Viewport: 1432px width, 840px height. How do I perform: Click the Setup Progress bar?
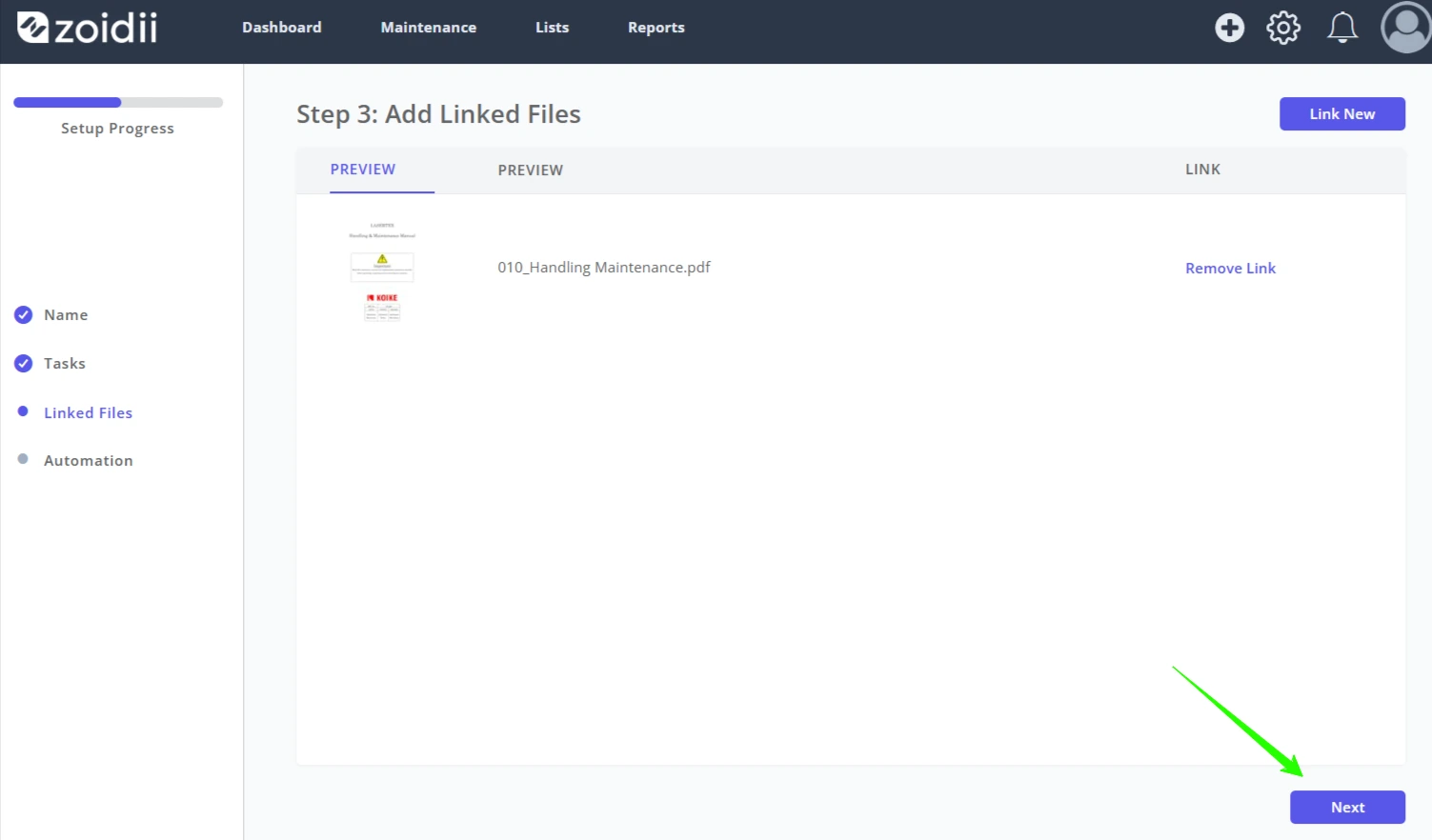point(118,102)
